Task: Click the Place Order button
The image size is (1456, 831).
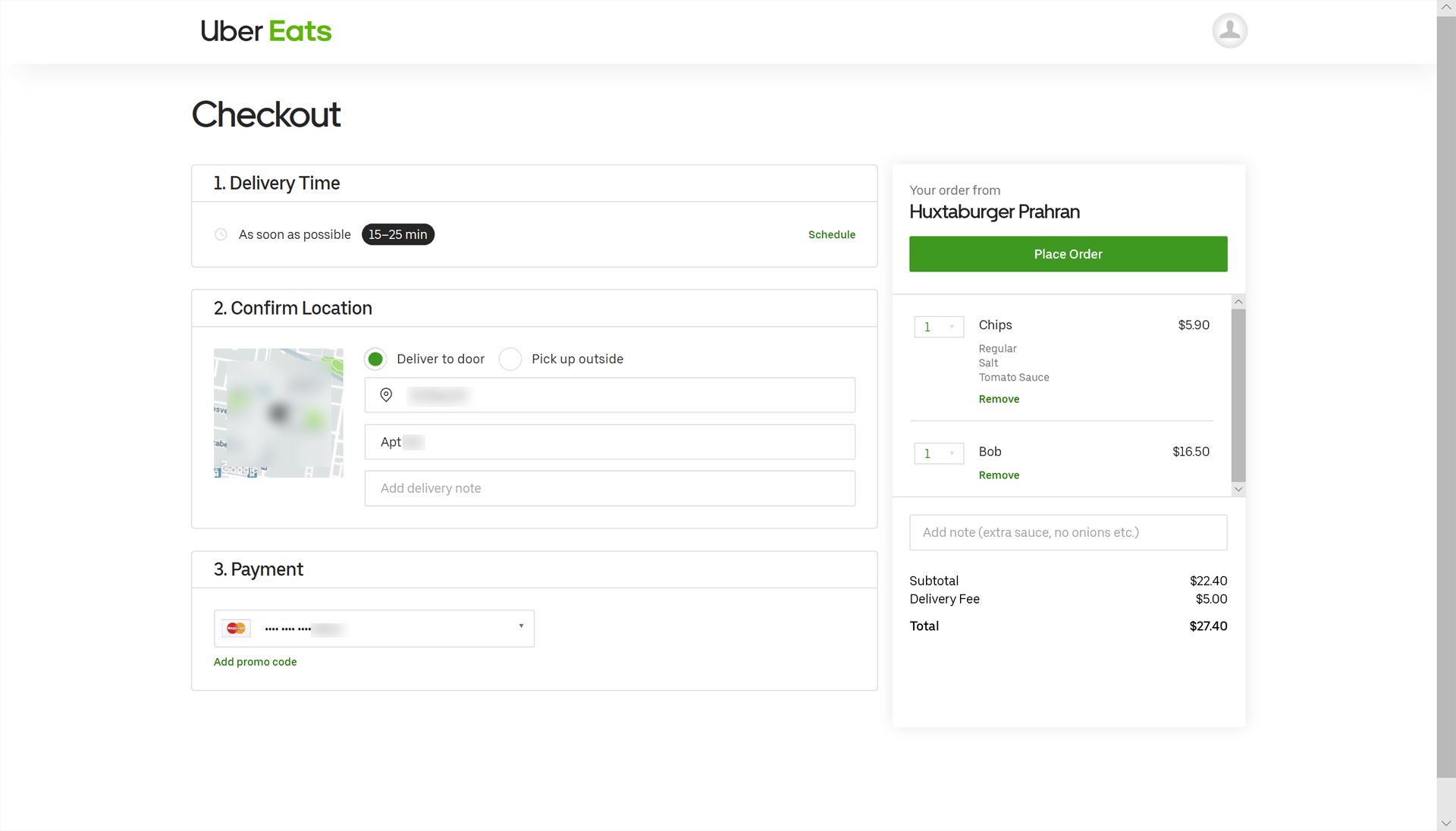Action: tap(1068, 254)
